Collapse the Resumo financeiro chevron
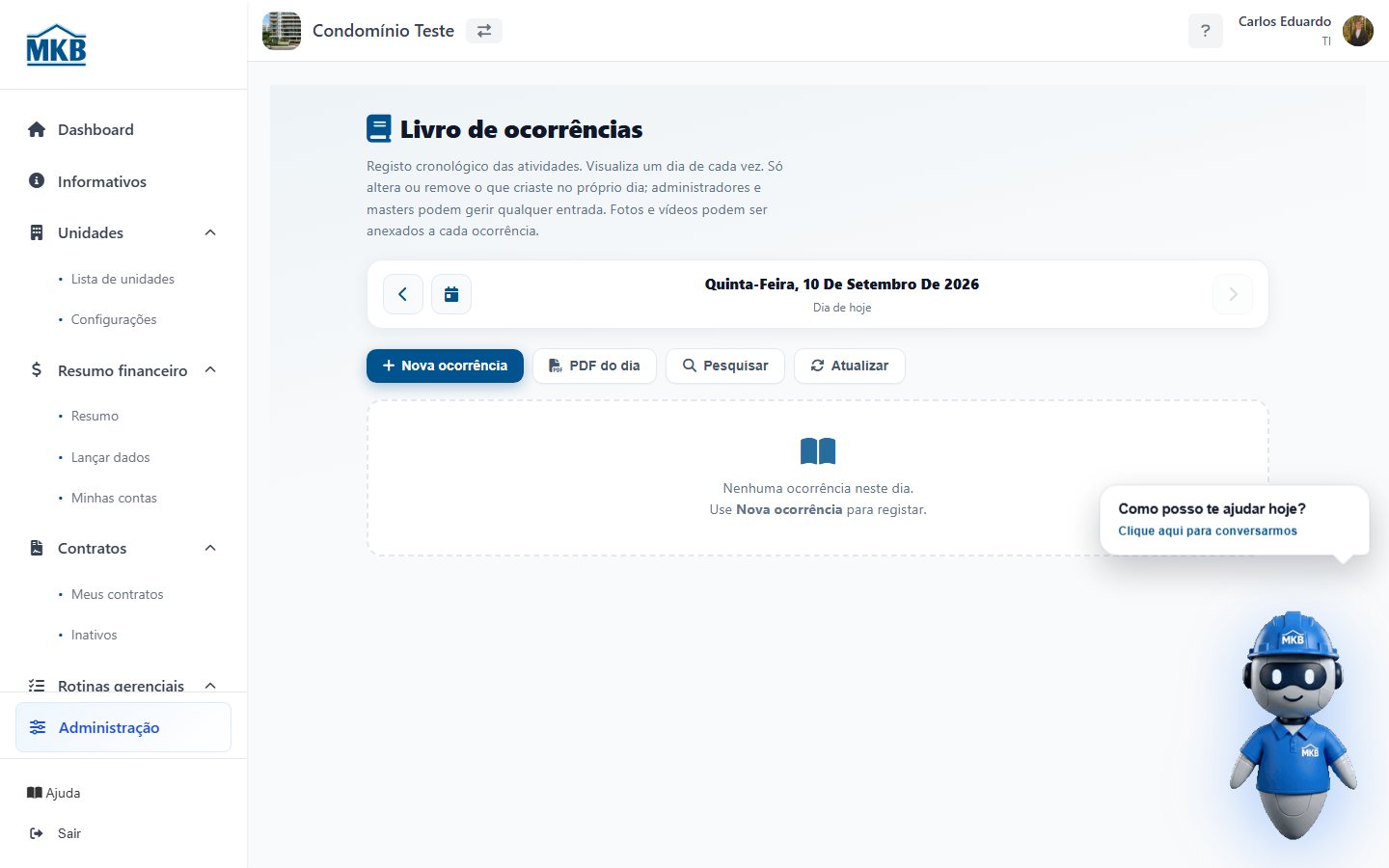 point(210,370)
